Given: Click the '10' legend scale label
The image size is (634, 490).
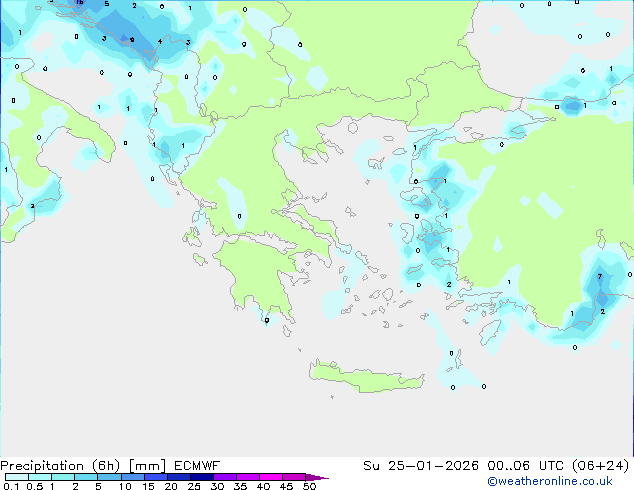Looking at the screenshot, I should pos(125,486).
